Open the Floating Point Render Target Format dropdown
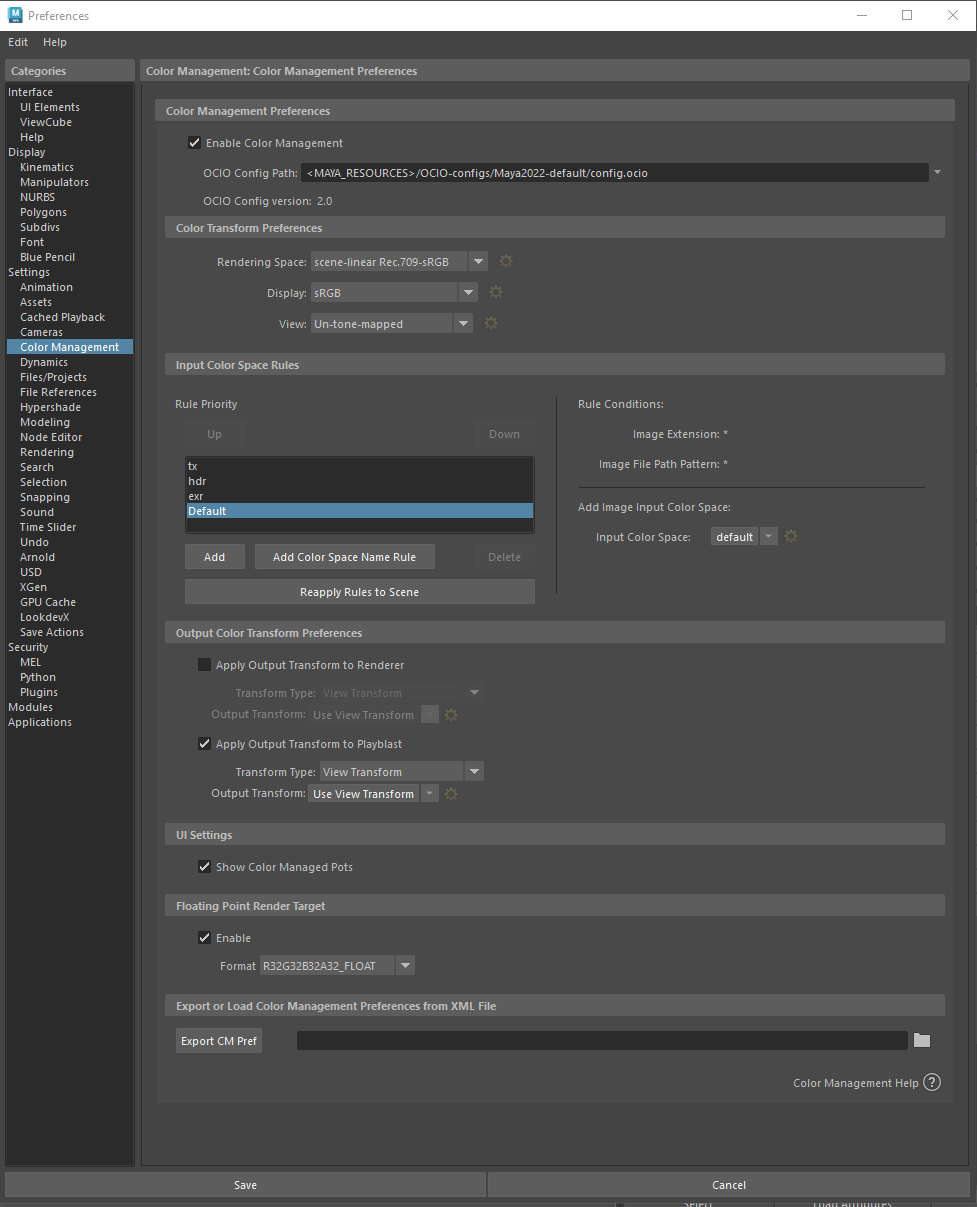Viewport: 977px width, 1207px height. pos(405,965)
